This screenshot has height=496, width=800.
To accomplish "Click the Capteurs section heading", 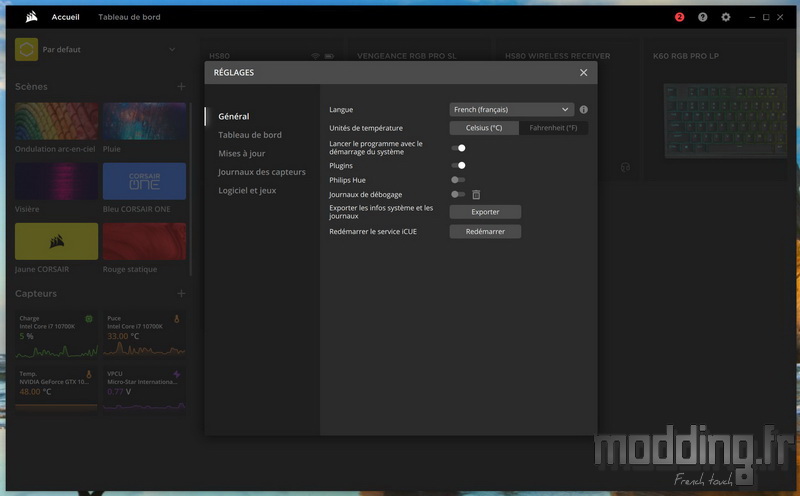I will coord(36,293).
